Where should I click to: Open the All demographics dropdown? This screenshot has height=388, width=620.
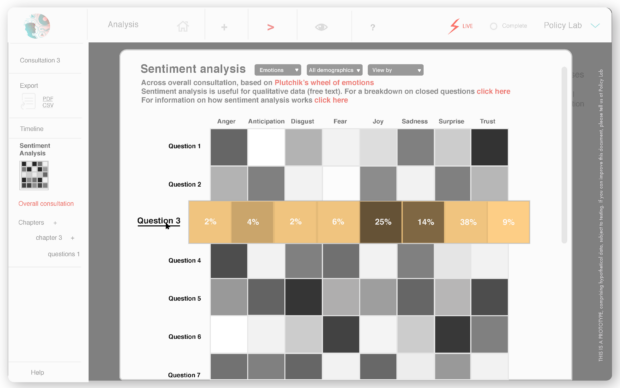335,70
